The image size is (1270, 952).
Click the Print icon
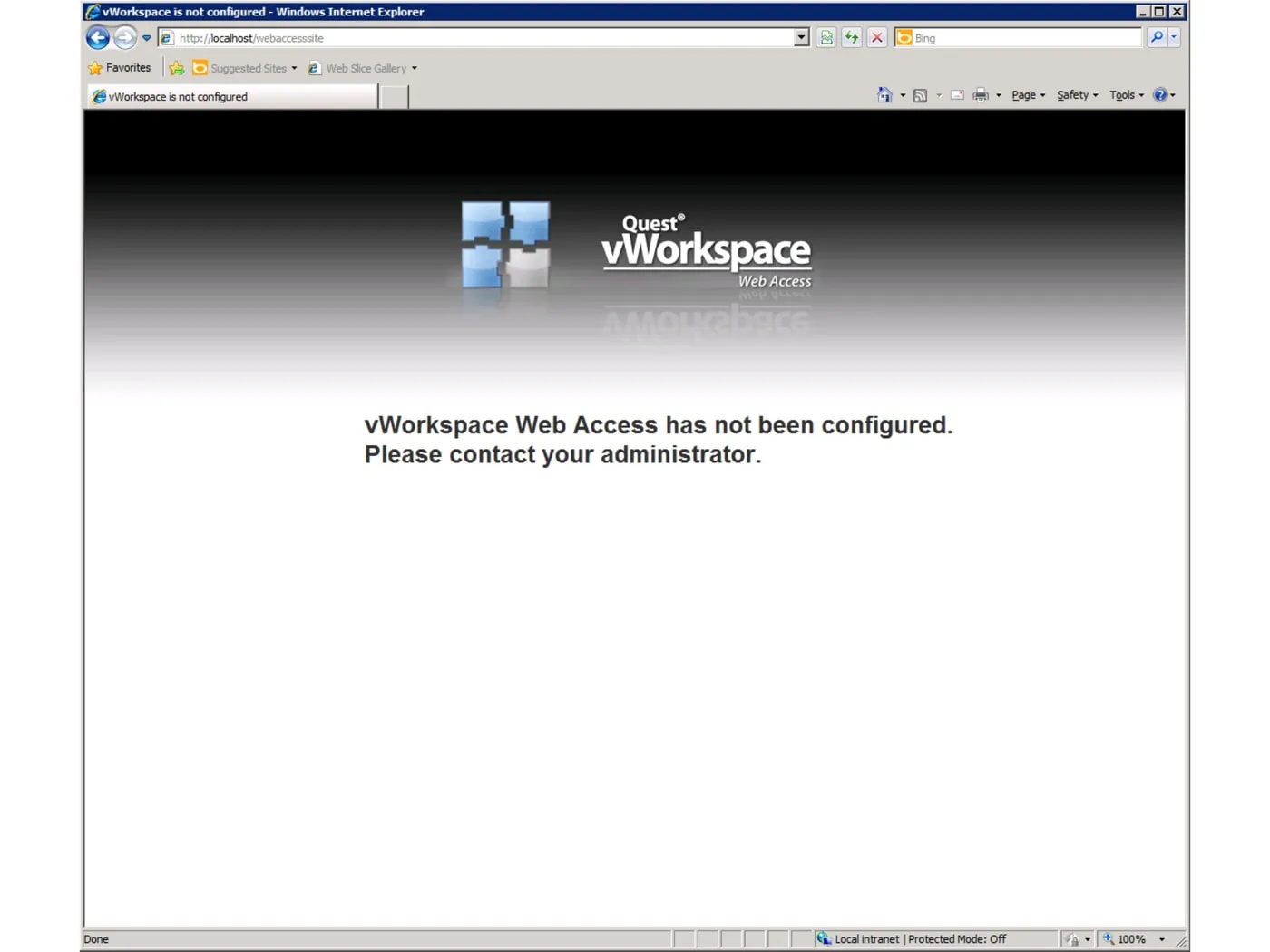coord(981,95)
